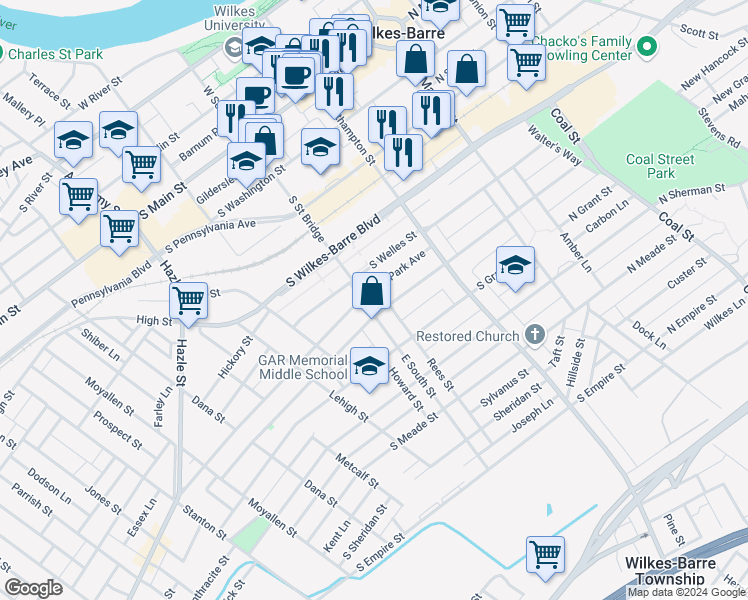
Task: Select the Hazle St vertical street label
Action: [181, 362]
